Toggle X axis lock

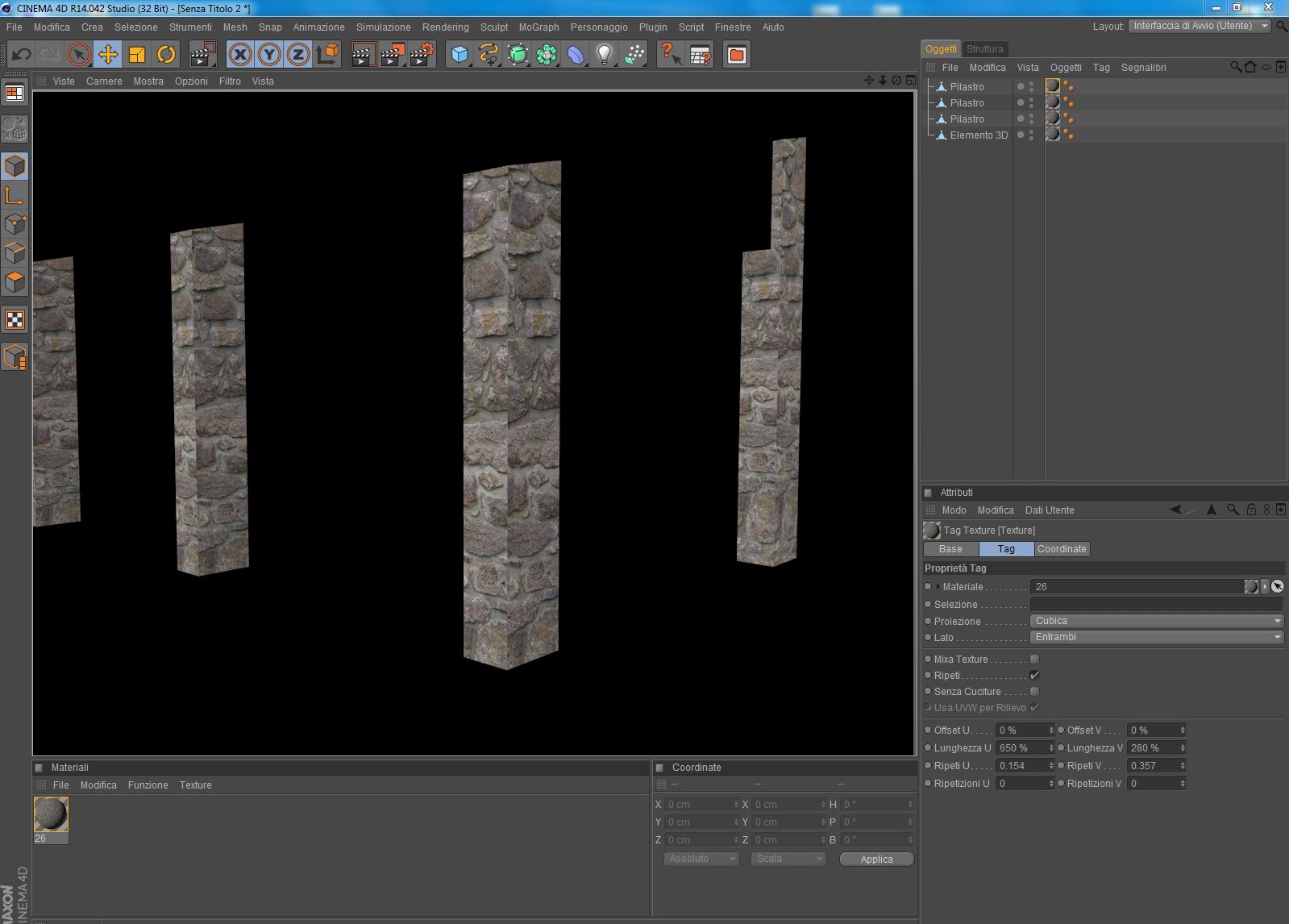point(239,55)
